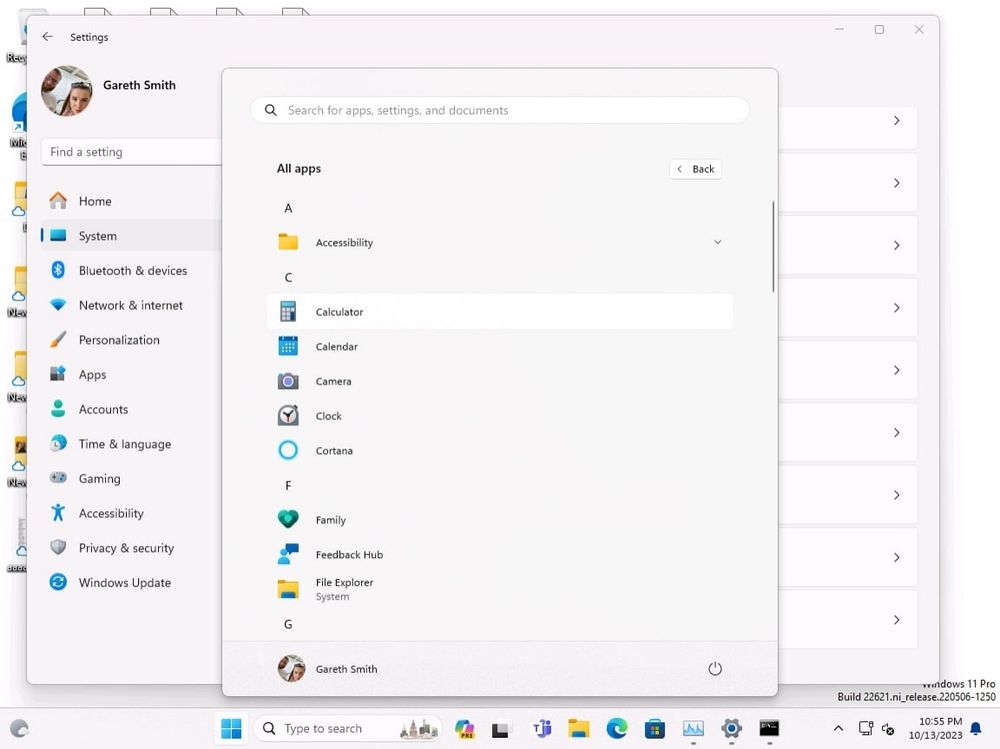This screenshot has height=749, width=1000.
Task: Open Task View on taskbar
Action: pos(501,728)
